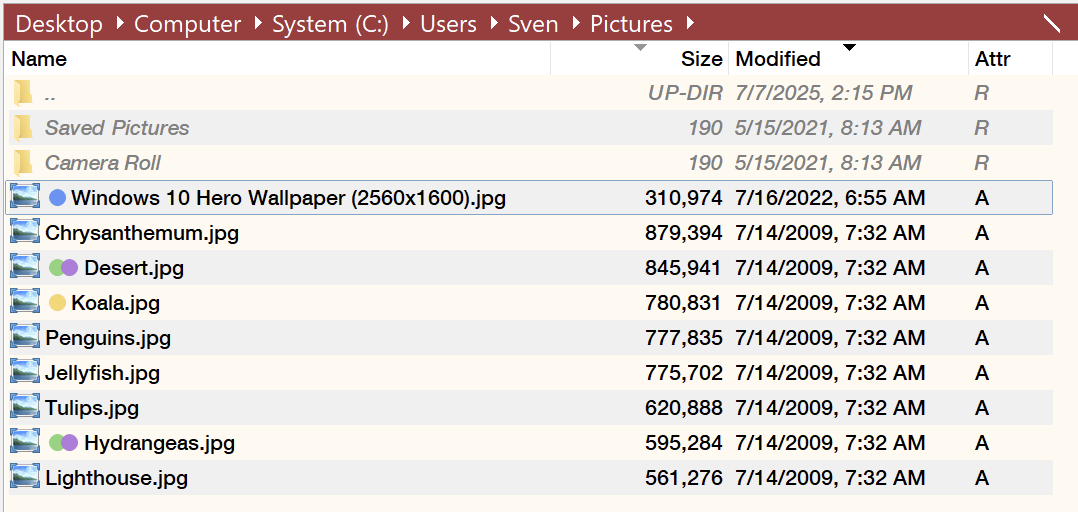Go to the Computer breadcrumb segment

coord(188,24)
